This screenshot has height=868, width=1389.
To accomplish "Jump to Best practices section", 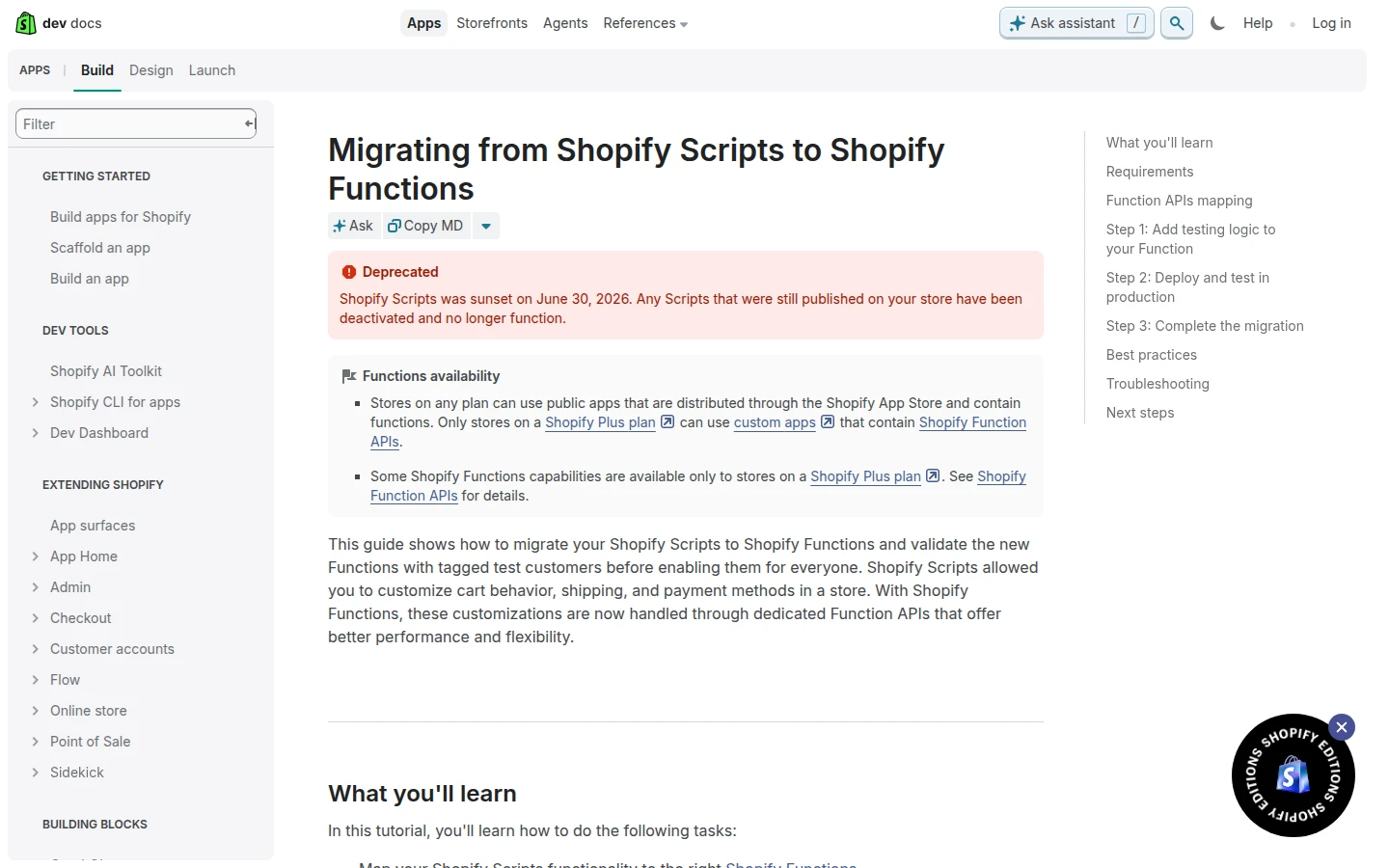I will 1151,355.
